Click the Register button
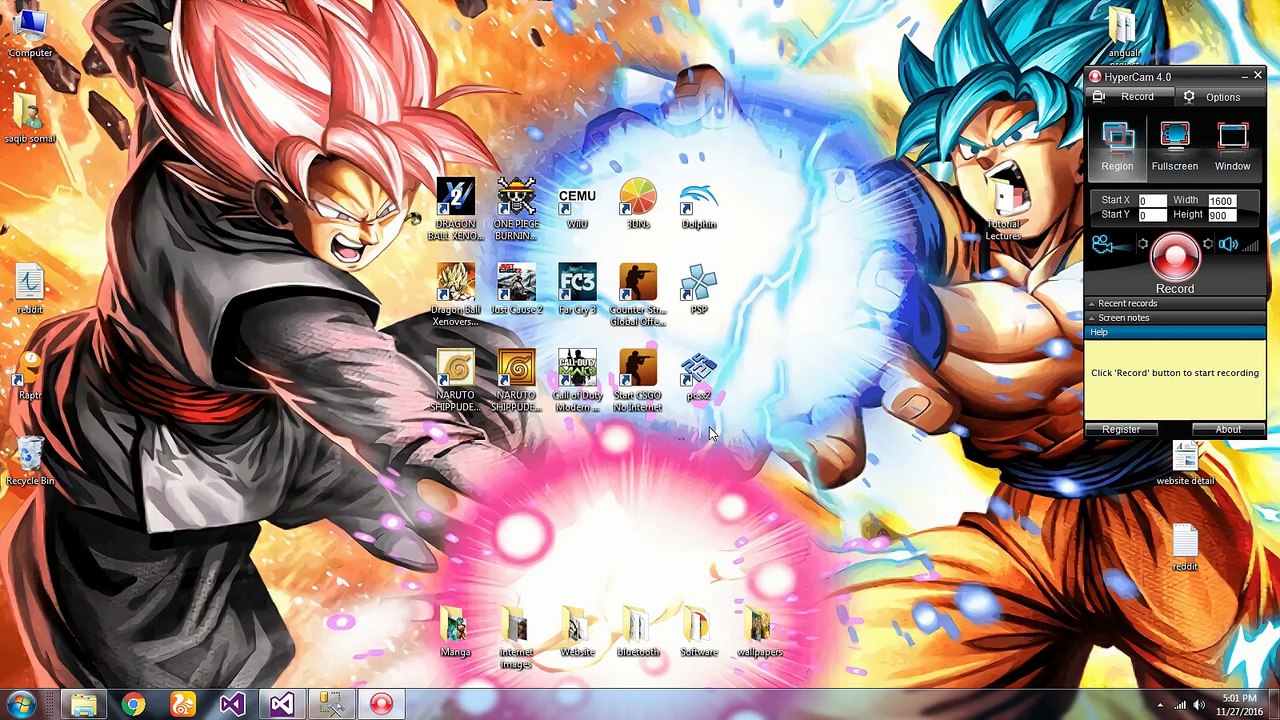The image size is (1280, 720). pos(1121,430)
